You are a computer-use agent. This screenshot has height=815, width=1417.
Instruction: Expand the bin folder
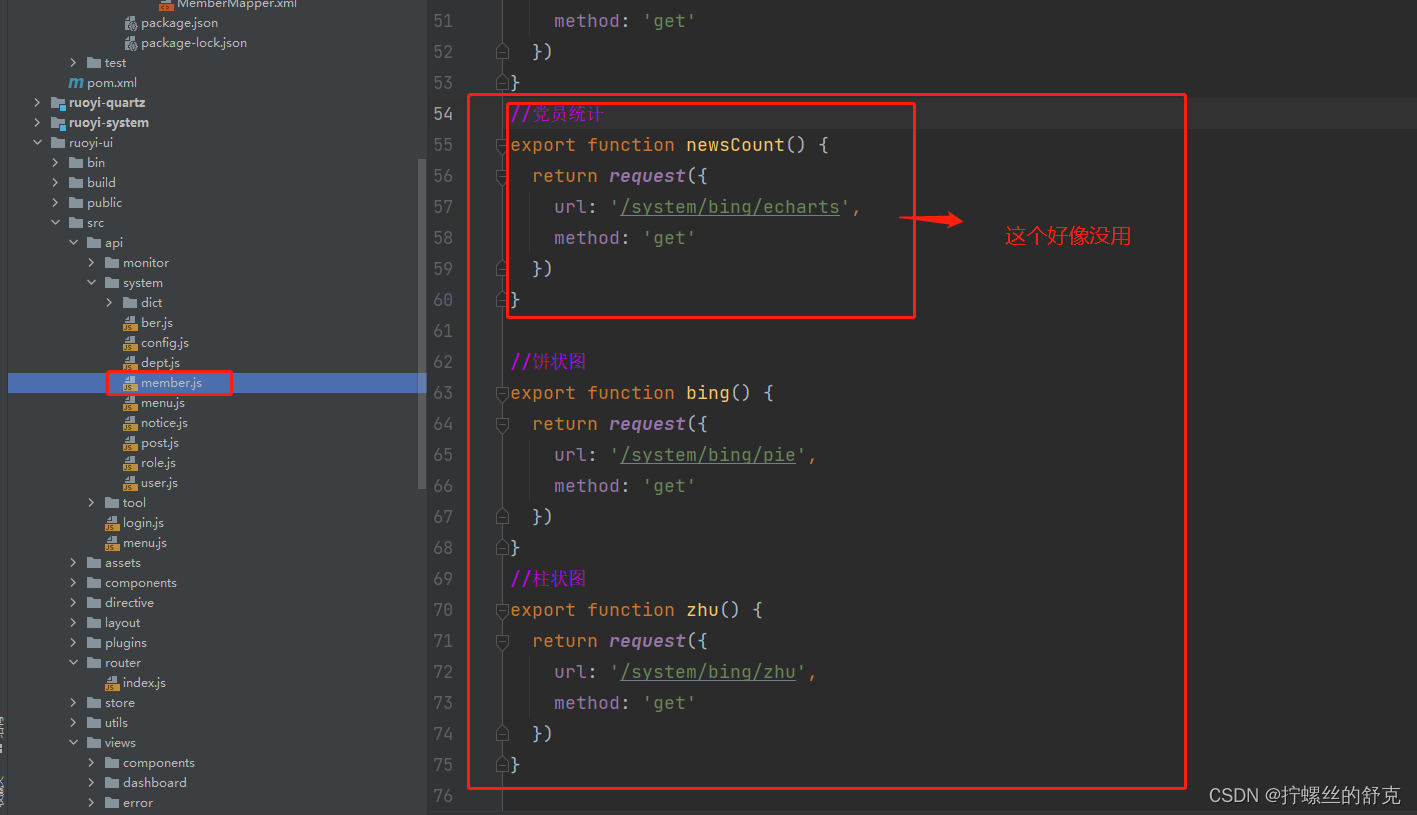[55, 163]
